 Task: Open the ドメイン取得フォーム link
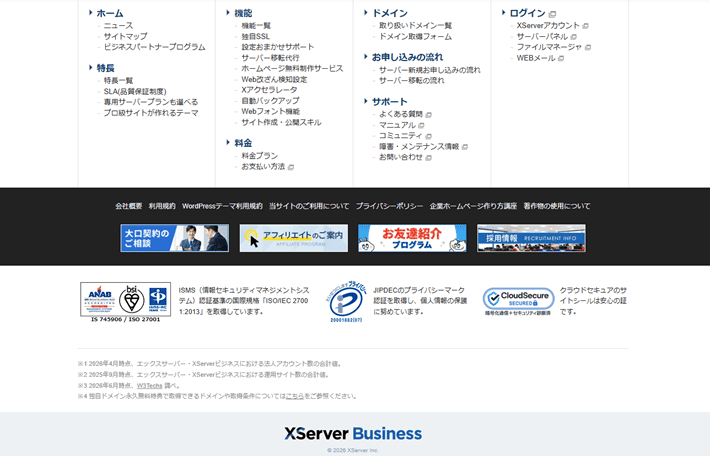(x=415, y=37)
